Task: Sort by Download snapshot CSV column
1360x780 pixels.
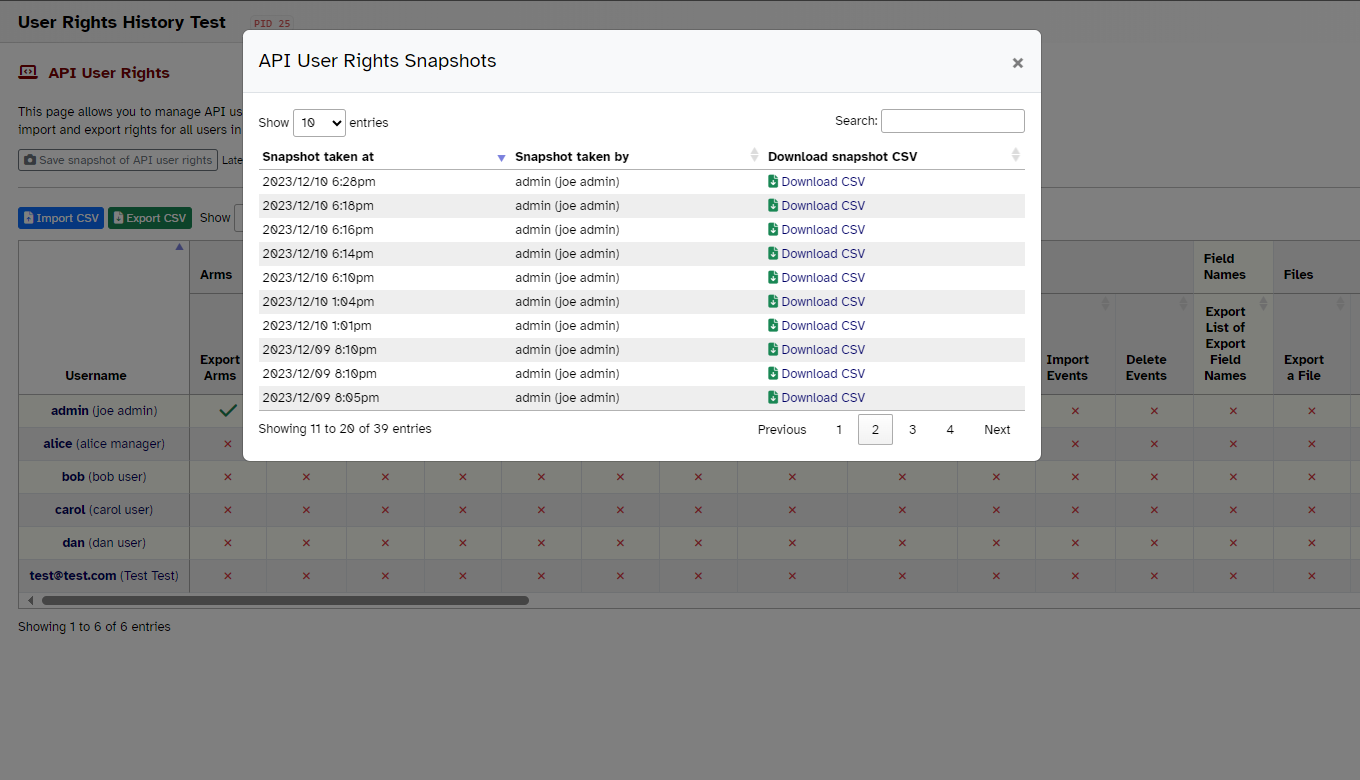Action: tap(894, 157)
